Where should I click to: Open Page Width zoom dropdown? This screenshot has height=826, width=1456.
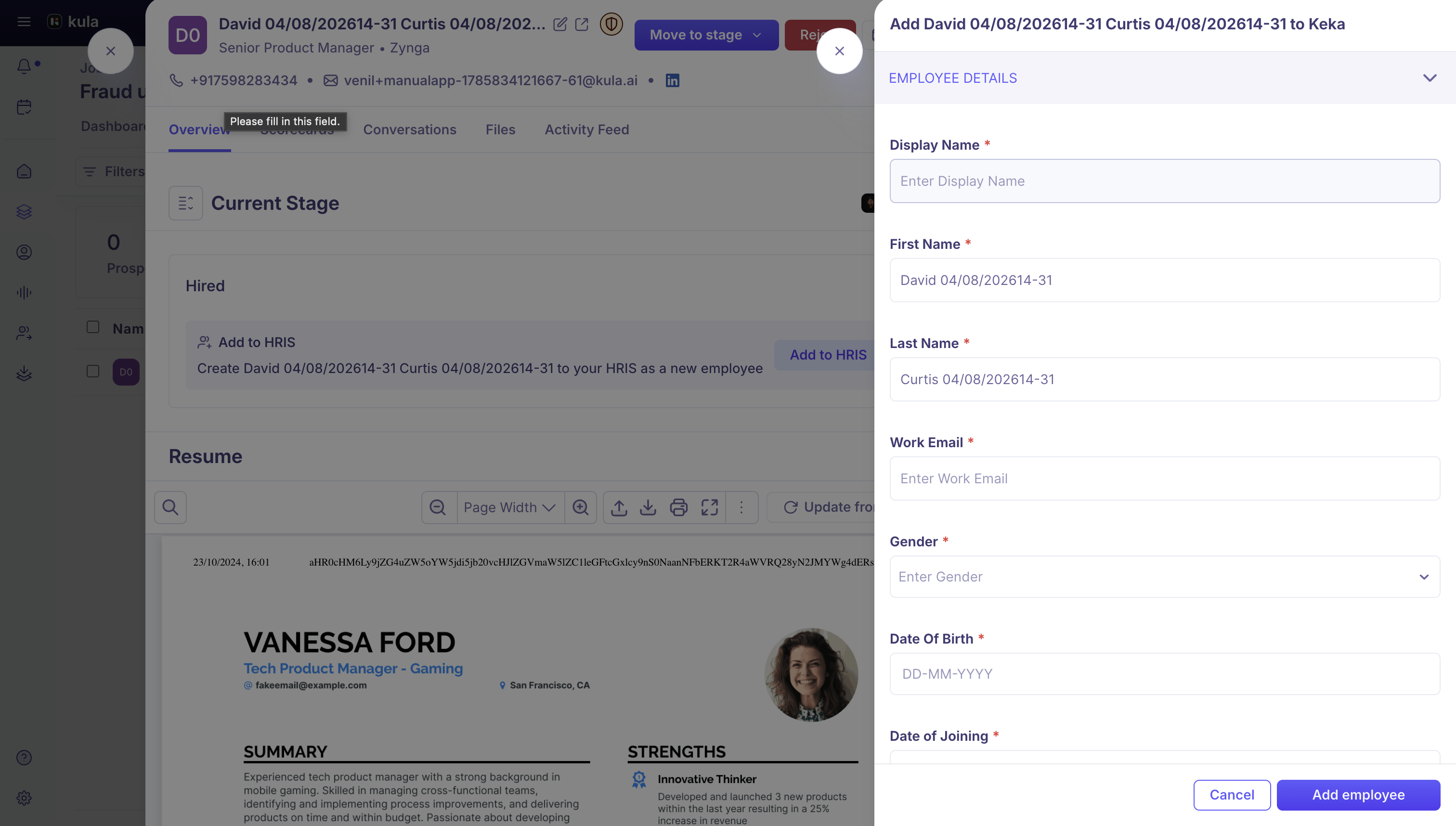[509, 507]
